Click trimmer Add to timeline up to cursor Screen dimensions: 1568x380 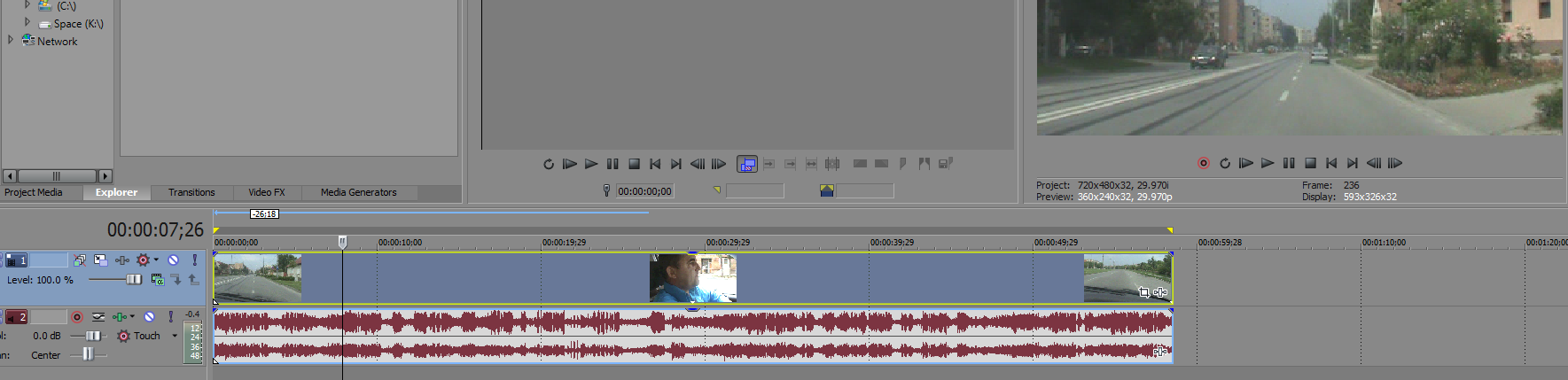click(x=790, y=164)
